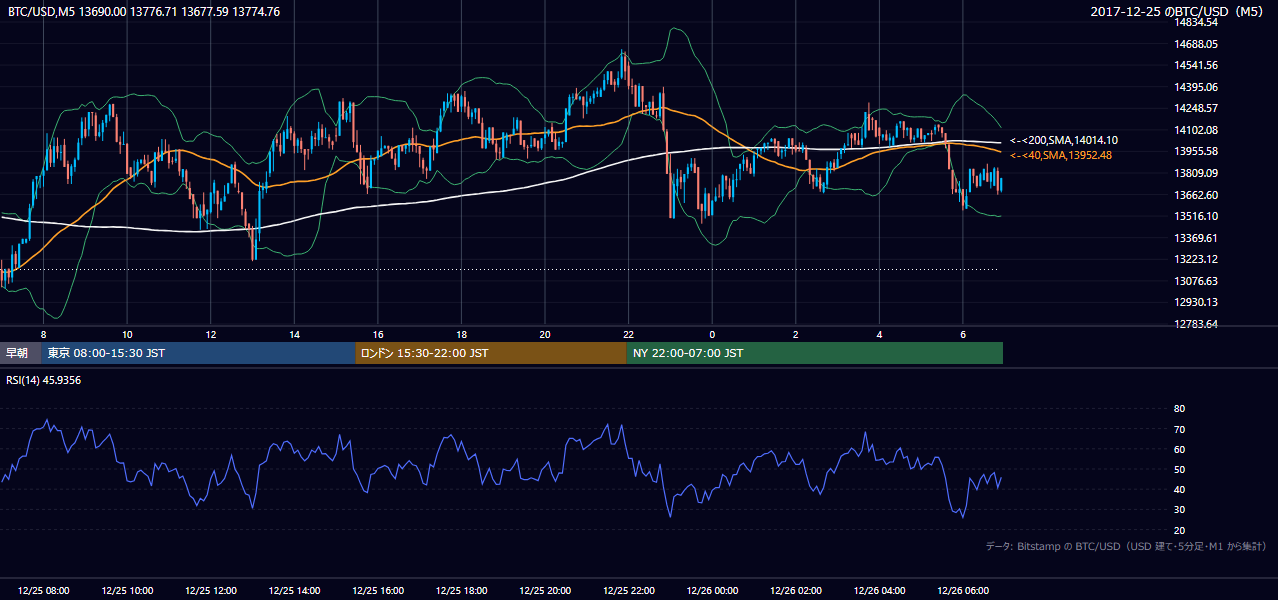Click the price label 12783.64
Viewport: 1278px width, 600px height.
tap(1196, 324)
